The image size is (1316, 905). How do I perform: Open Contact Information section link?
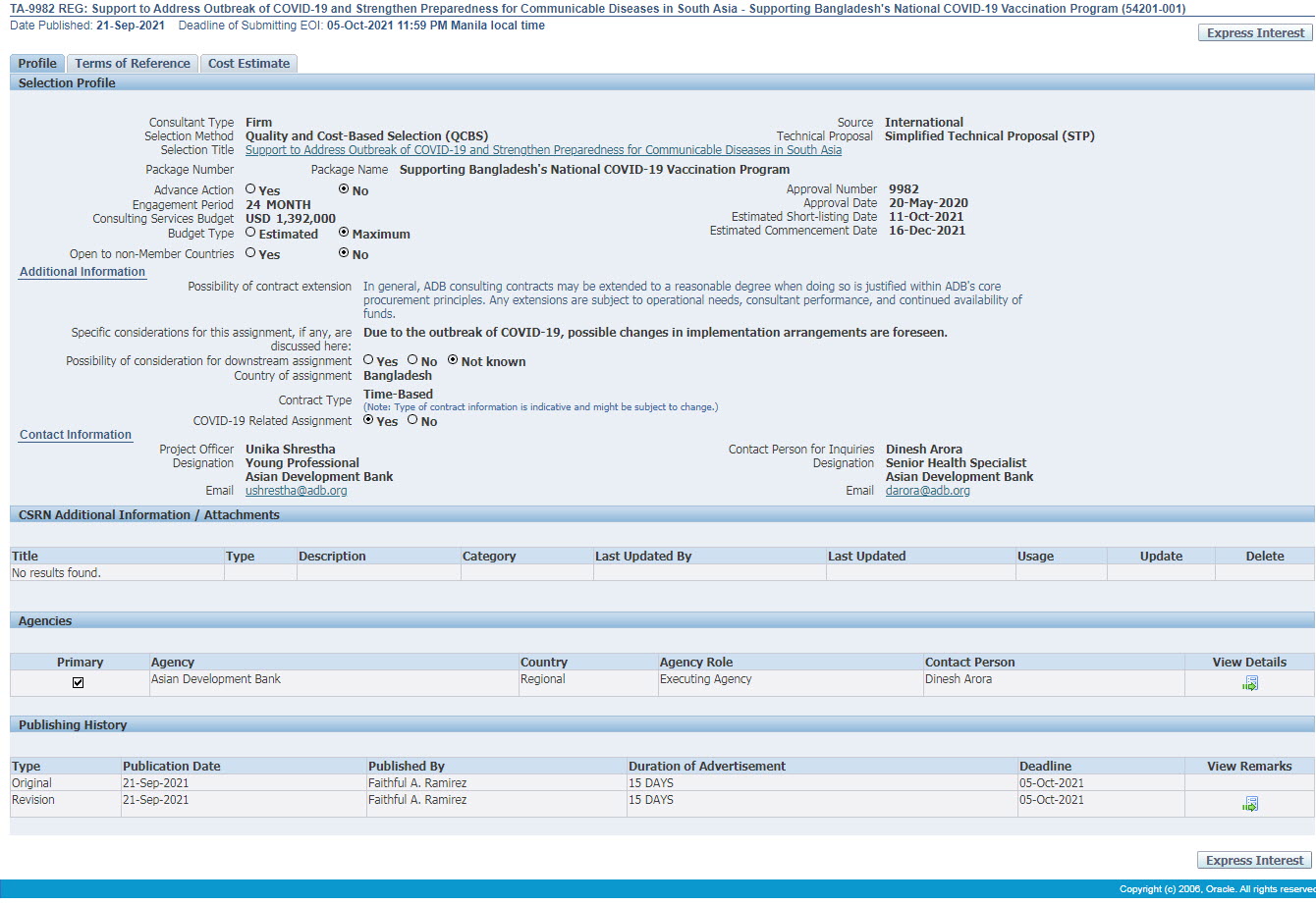(76, 435)
